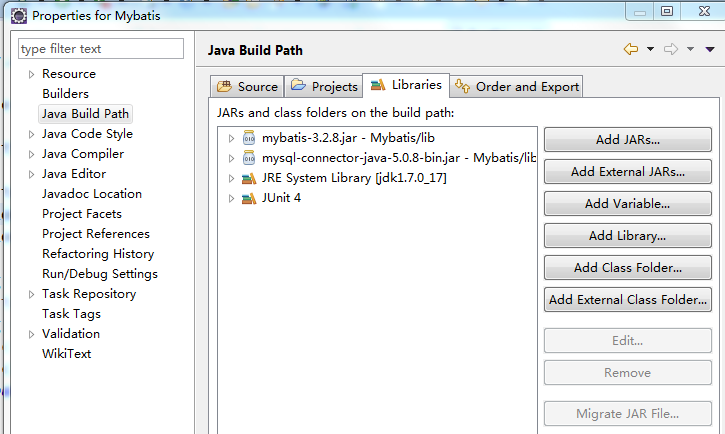725x434 pixels.
Task: Click the Add Variable... button
Action: coord(627,203)
